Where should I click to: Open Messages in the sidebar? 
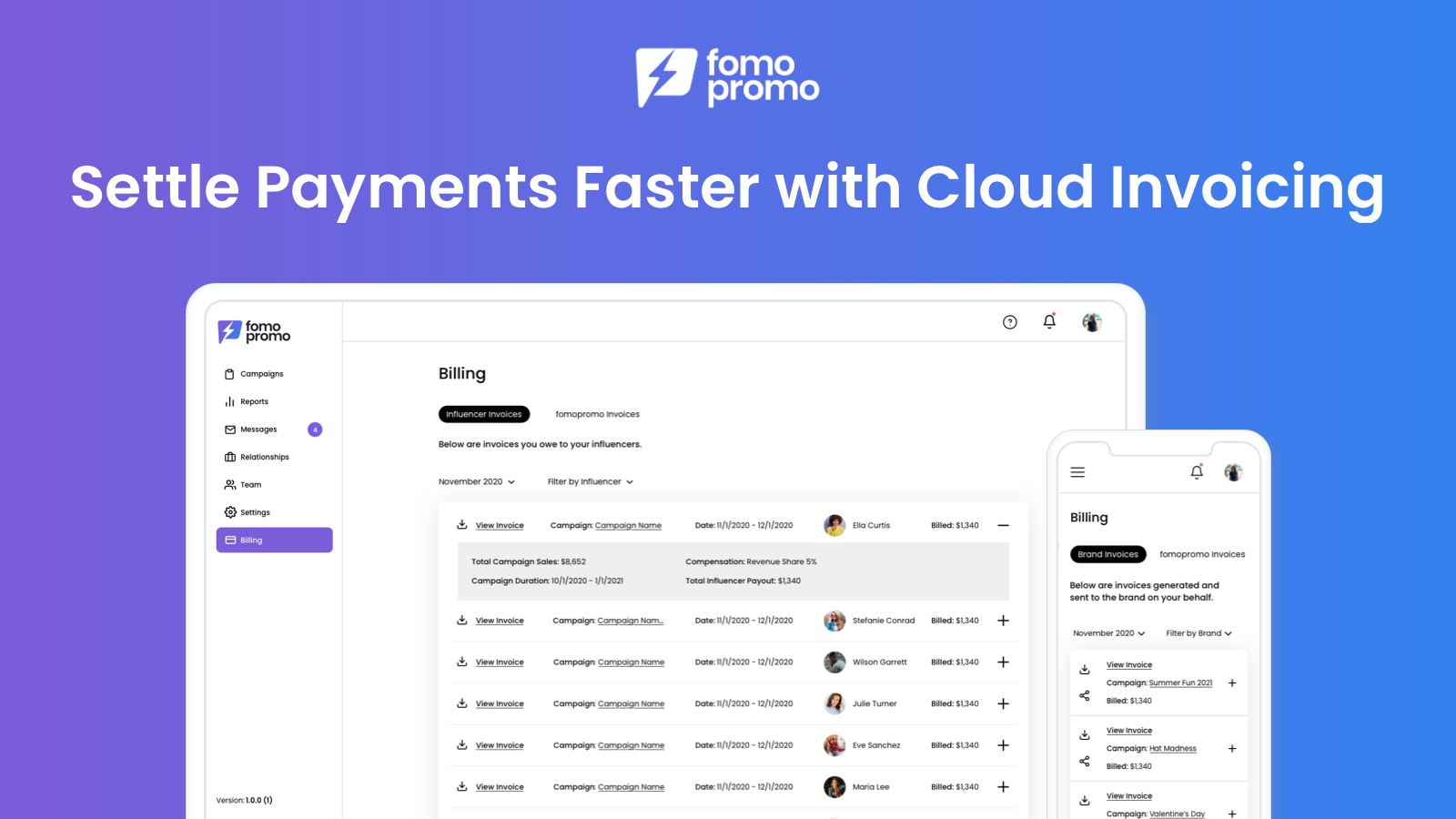[x=251, y=430]
